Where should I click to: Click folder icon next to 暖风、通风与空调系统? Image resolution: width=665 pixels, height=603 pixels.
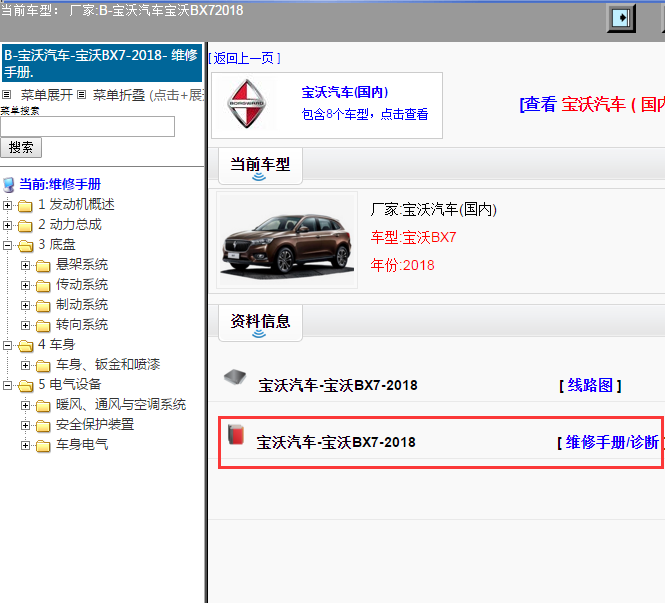tap(43, 405)
